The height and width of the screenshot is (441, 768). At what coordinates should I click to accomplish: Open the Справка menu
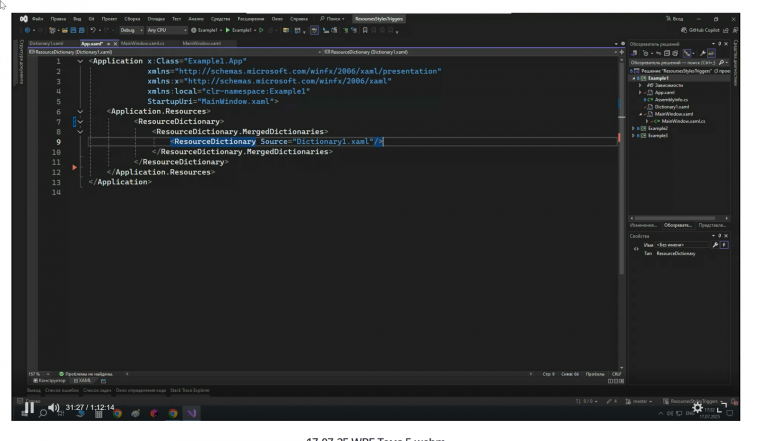coord(299,19)
